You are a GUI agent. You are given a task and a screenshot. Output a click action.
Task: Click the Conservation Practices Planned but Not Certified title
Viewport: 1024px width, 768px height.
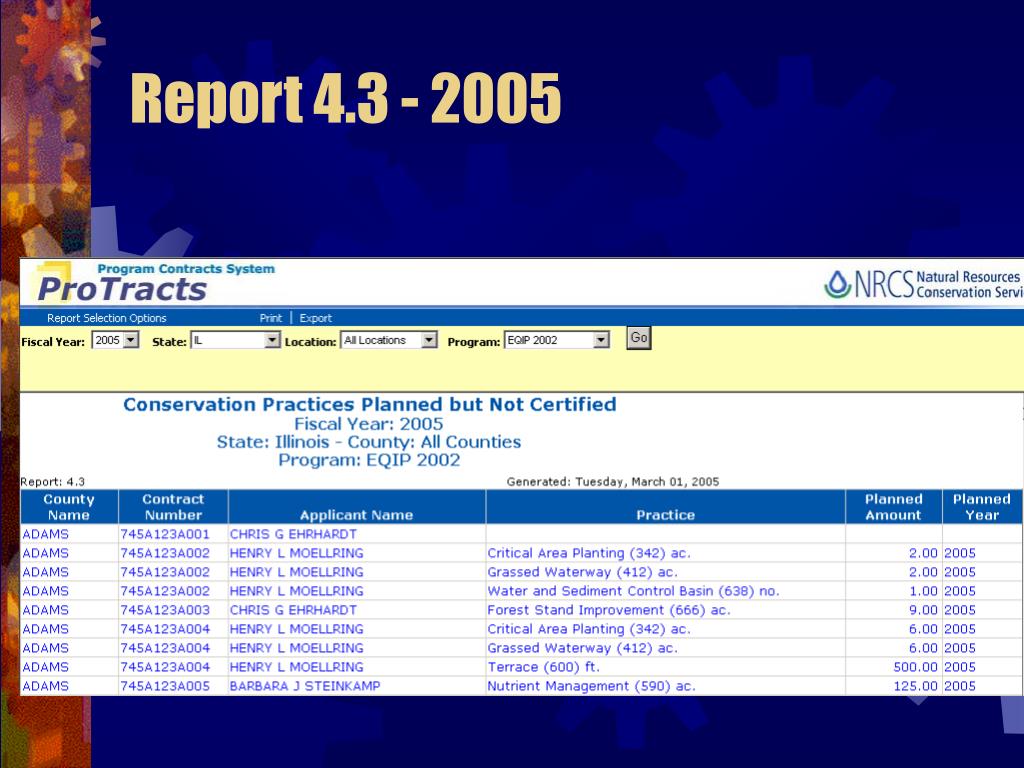tap(370, 404)
